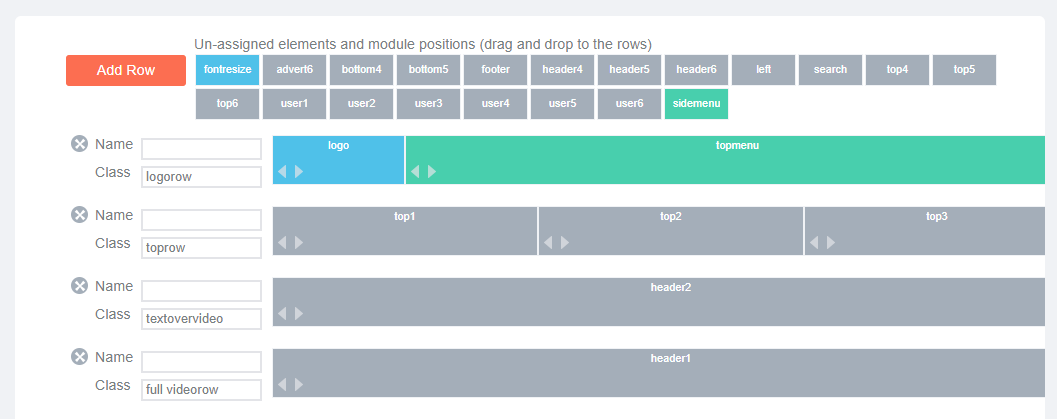Click the Add Row button

[x=126, y=71]
